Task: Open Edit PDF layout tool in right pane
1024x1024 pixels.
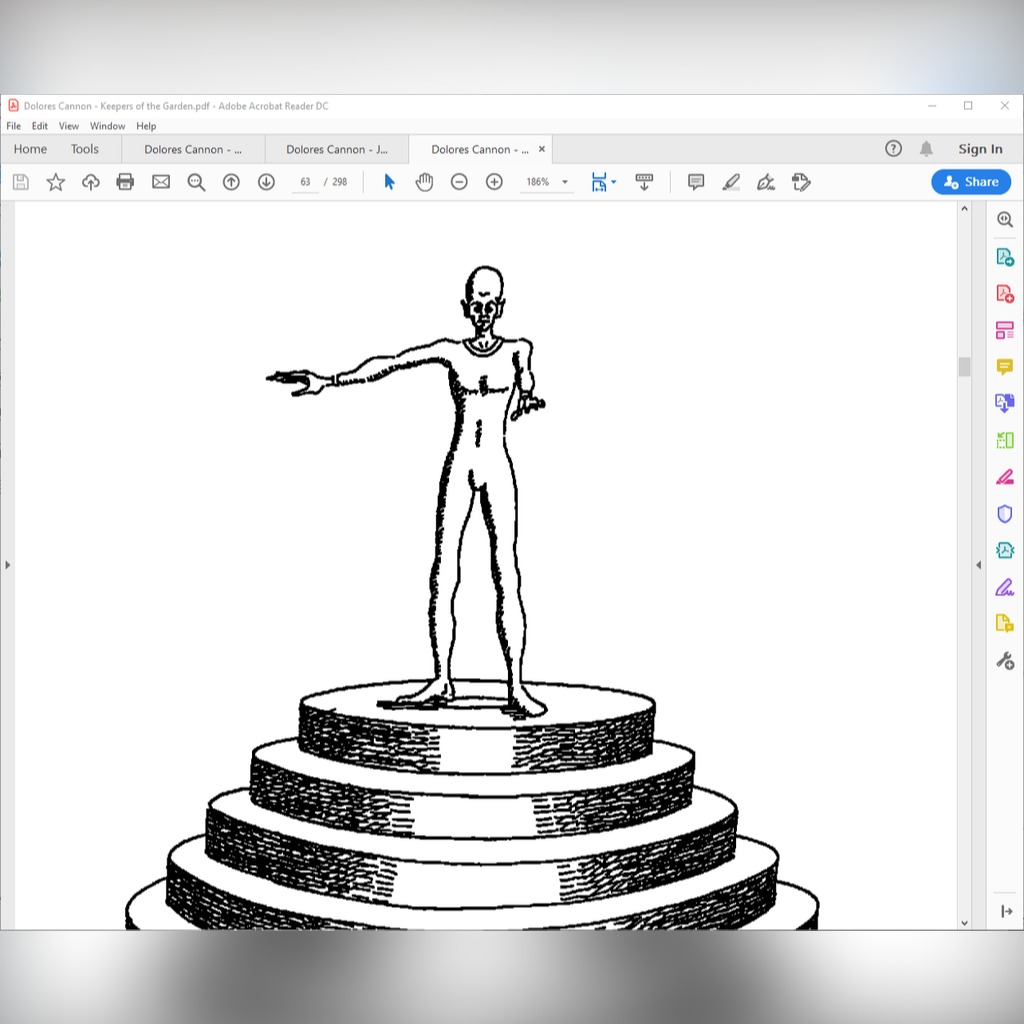Action: [x=1005, y=330]
